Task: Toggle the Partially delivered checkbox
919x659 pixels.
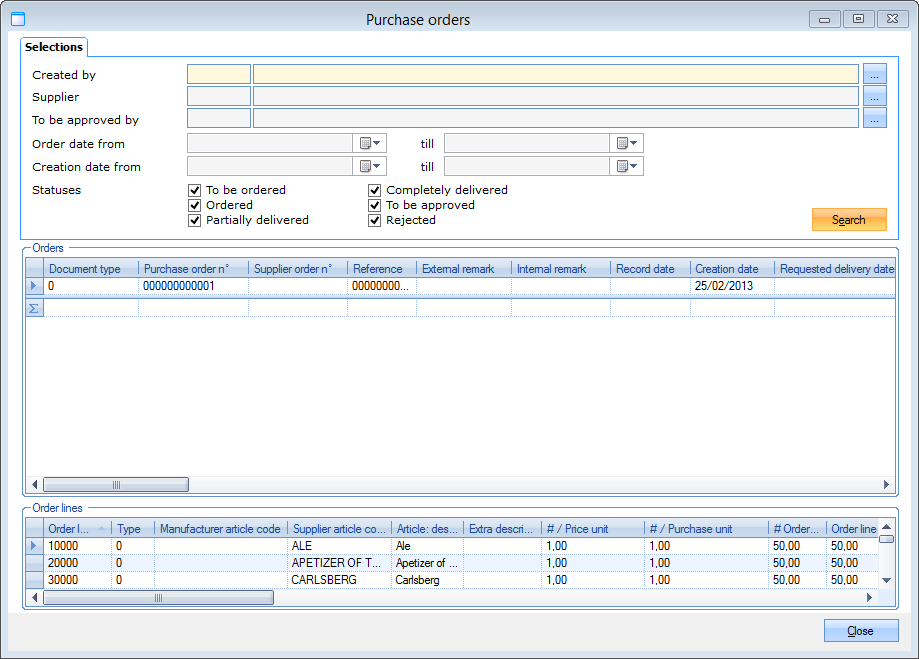Action: click(x=195, y=220)
